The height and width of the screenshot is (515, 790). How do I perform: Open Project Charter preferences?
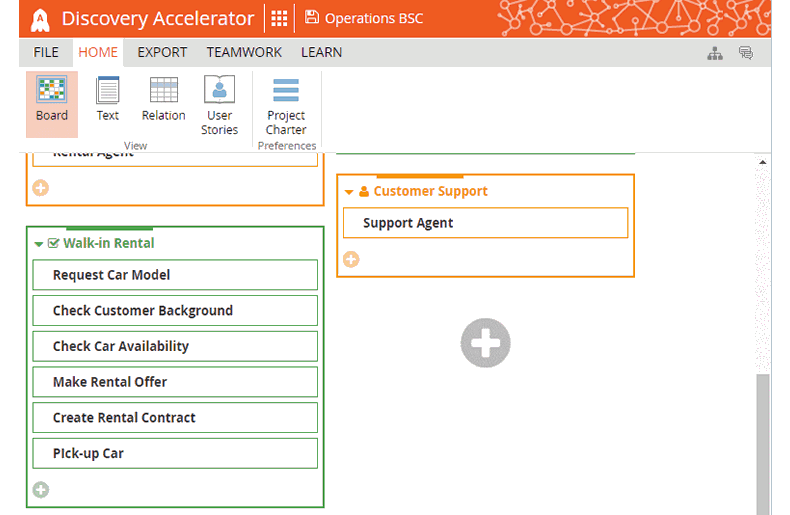[286, 106]
